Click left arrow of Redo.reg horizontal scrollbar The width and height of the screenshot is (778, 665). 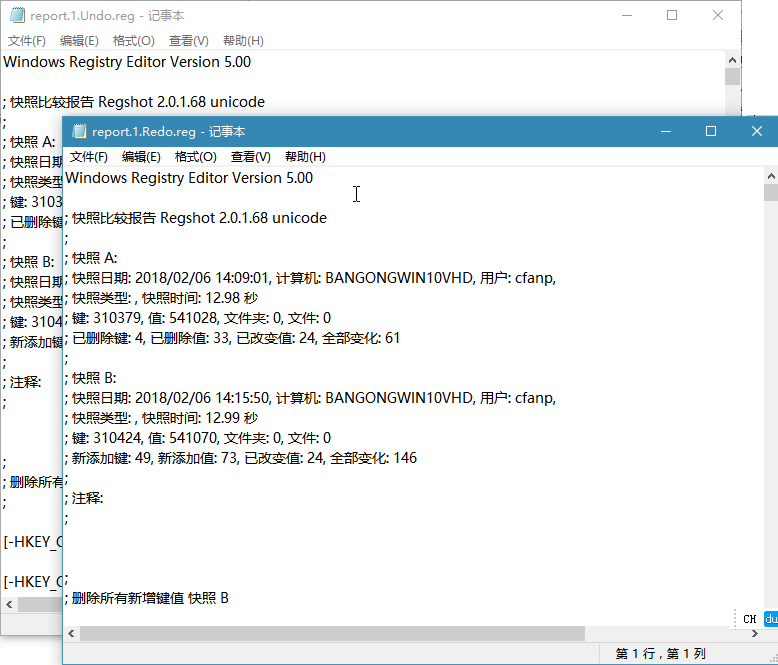pyautogui.click(x=71, y=633)
